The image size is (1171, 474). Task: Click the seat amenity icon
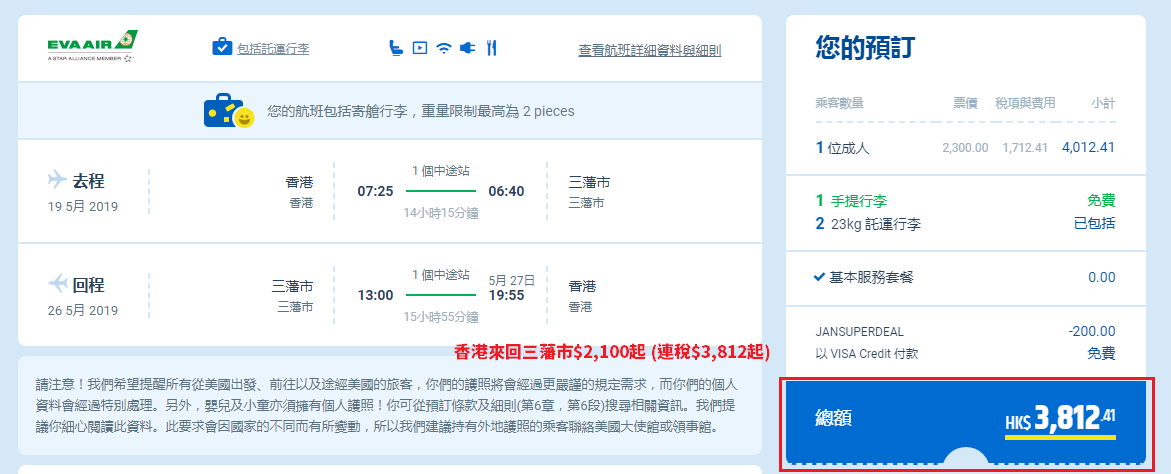tap(396, 49)
